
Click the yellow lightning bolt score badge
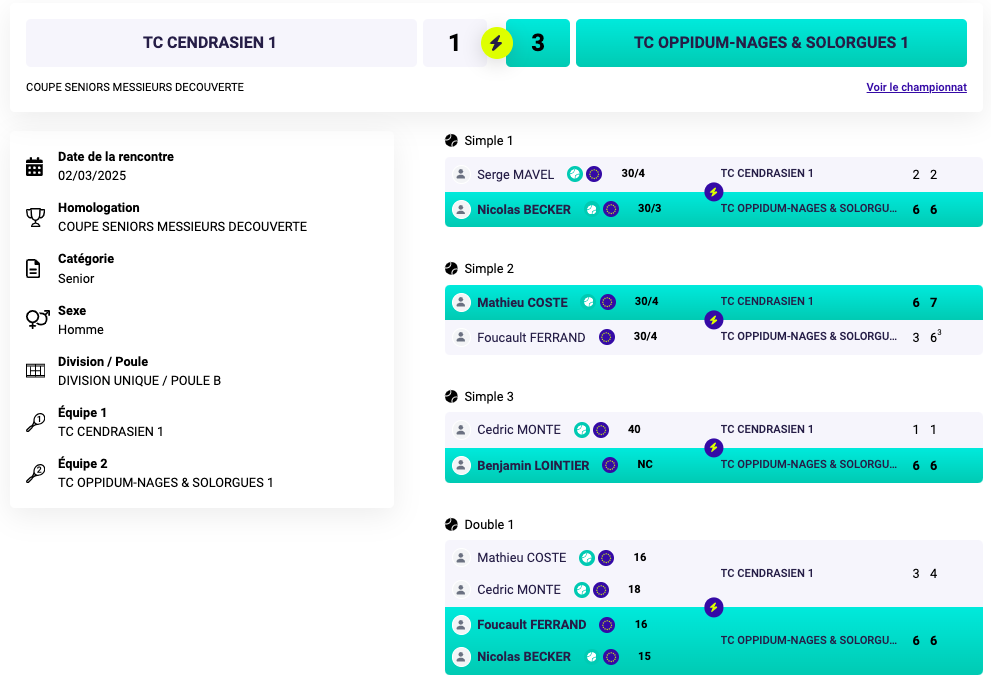click(x=496, y=43)
